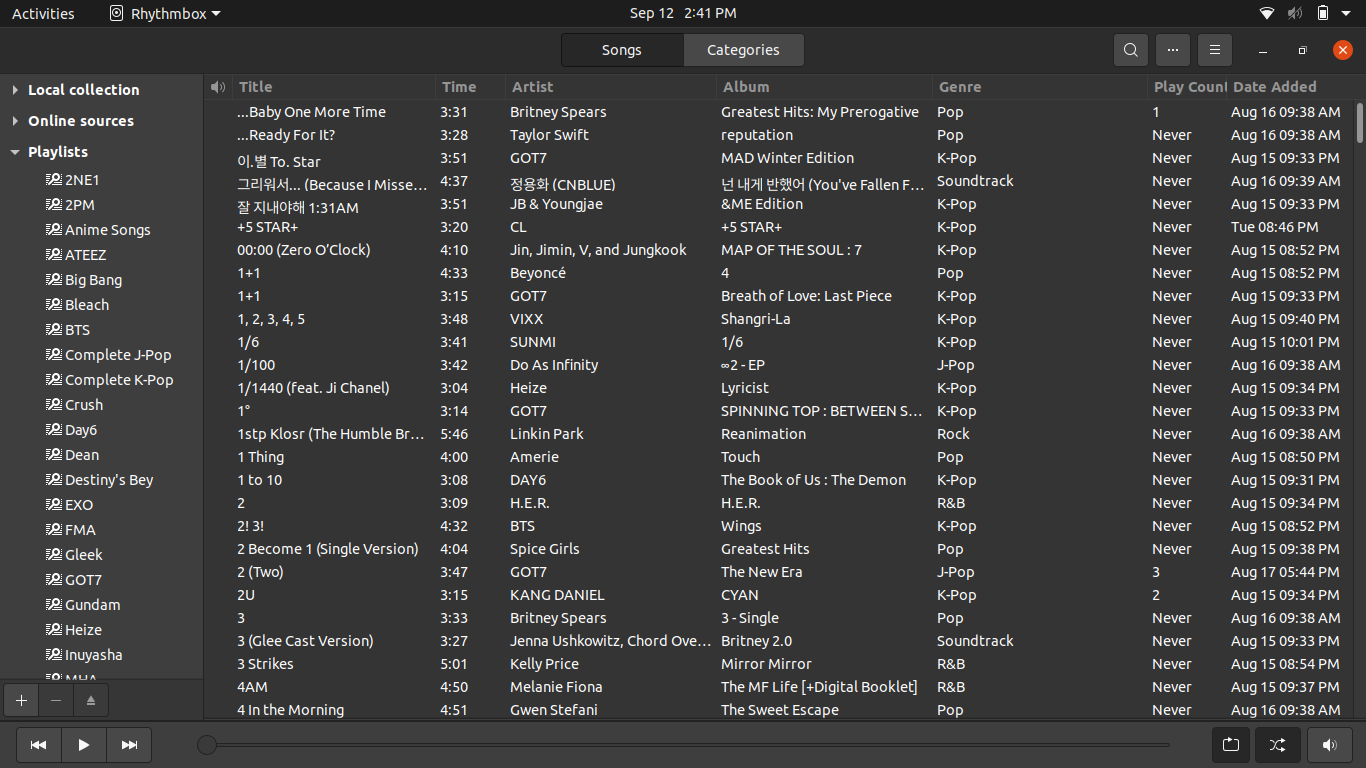1366x768 pixels.
Task: Click the add playlist plus button
Action: click(x=21, y=701)
